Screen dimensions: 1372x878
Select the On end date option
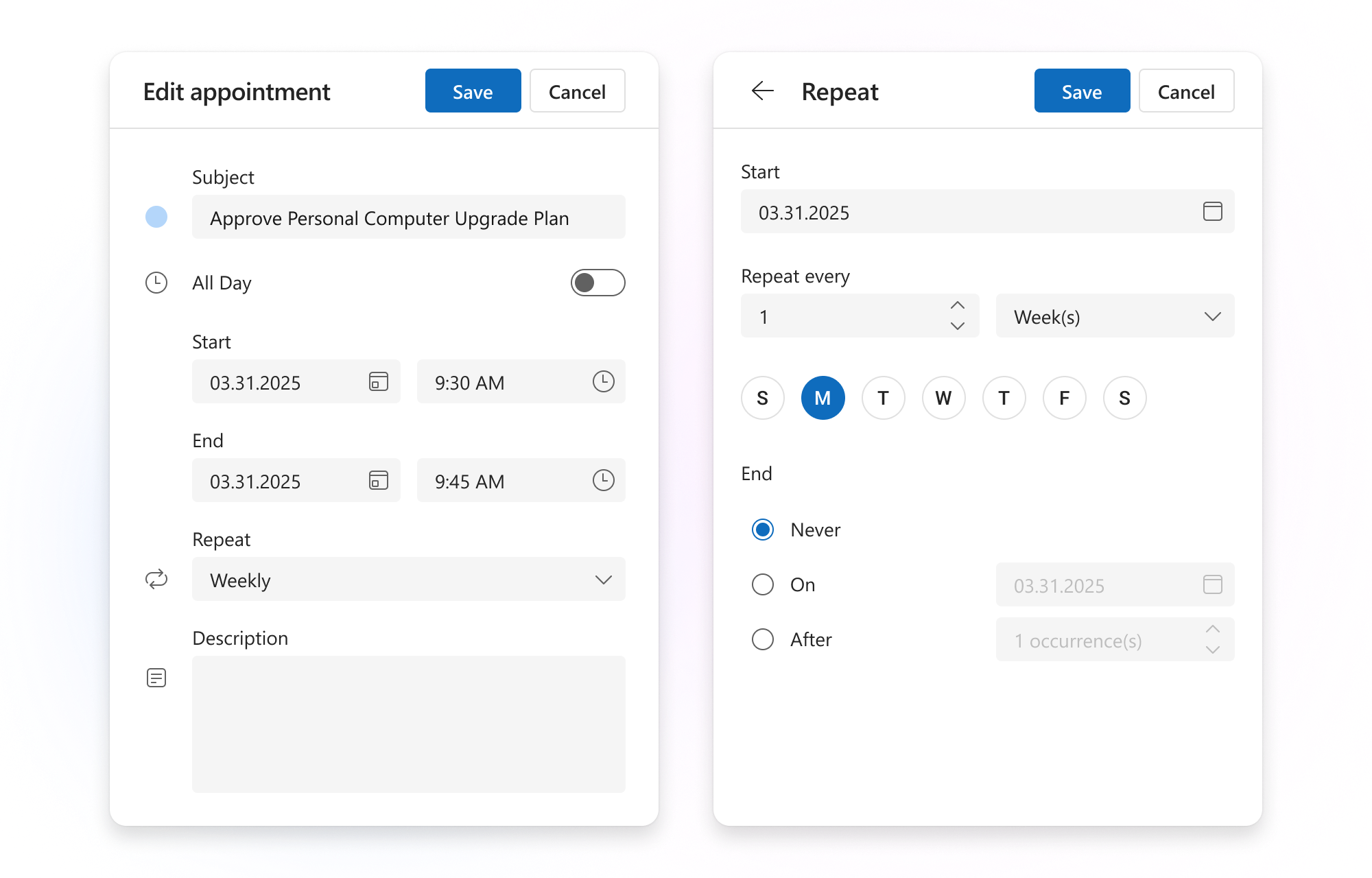click(762, 584)
